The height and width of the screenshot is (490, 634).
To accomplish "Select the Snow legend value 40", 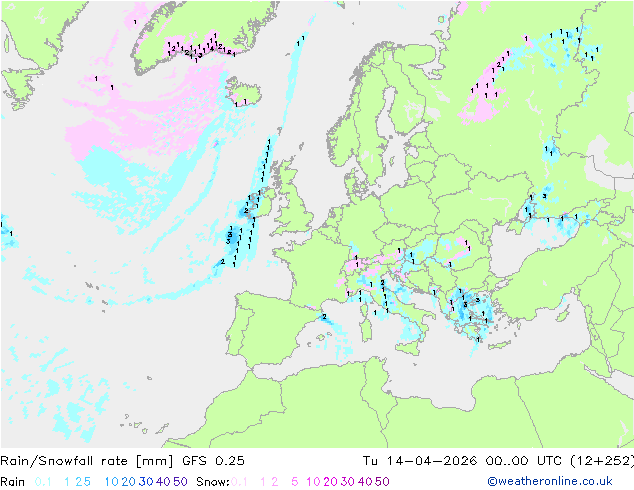I will click(365, 482).
